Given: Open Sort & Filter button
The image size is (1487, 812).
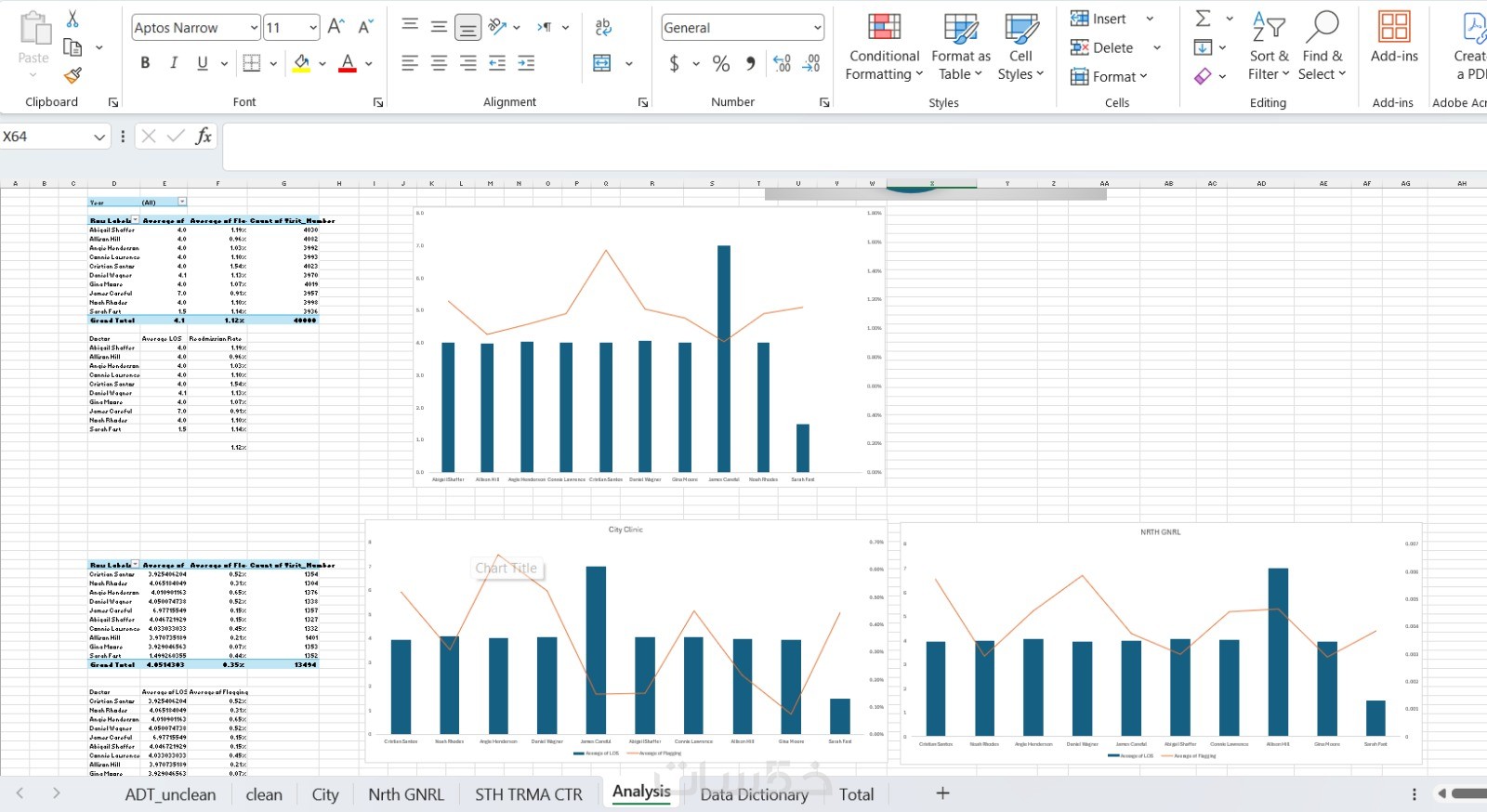Looking at the screenshot, I should [x=1269, y=46].
